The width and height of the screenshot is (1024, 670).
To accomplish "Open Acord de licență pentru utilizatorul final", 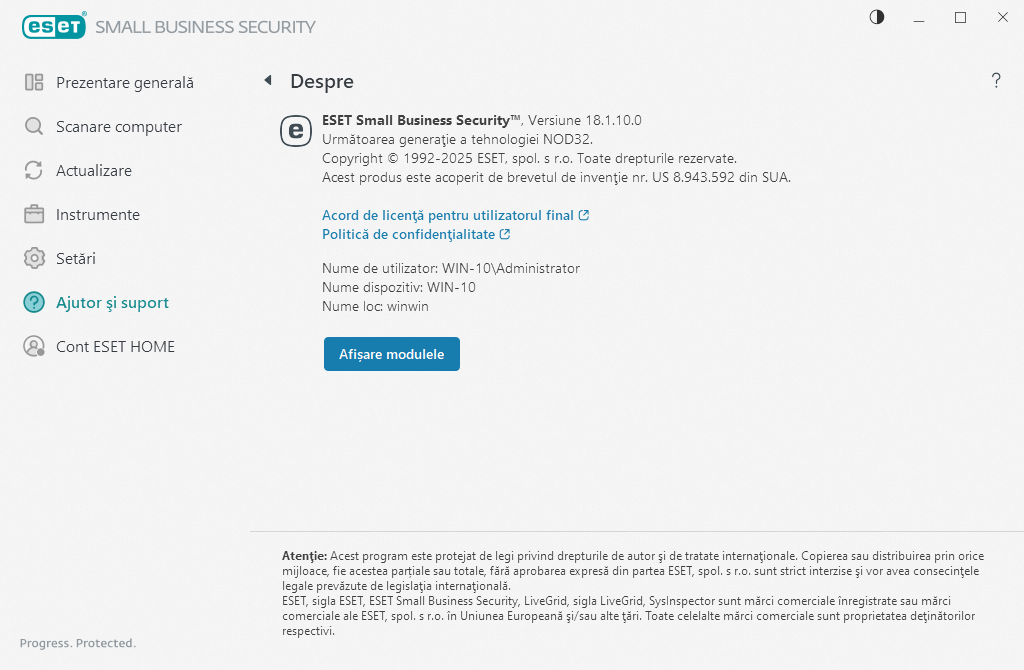I will pos(448,215).
